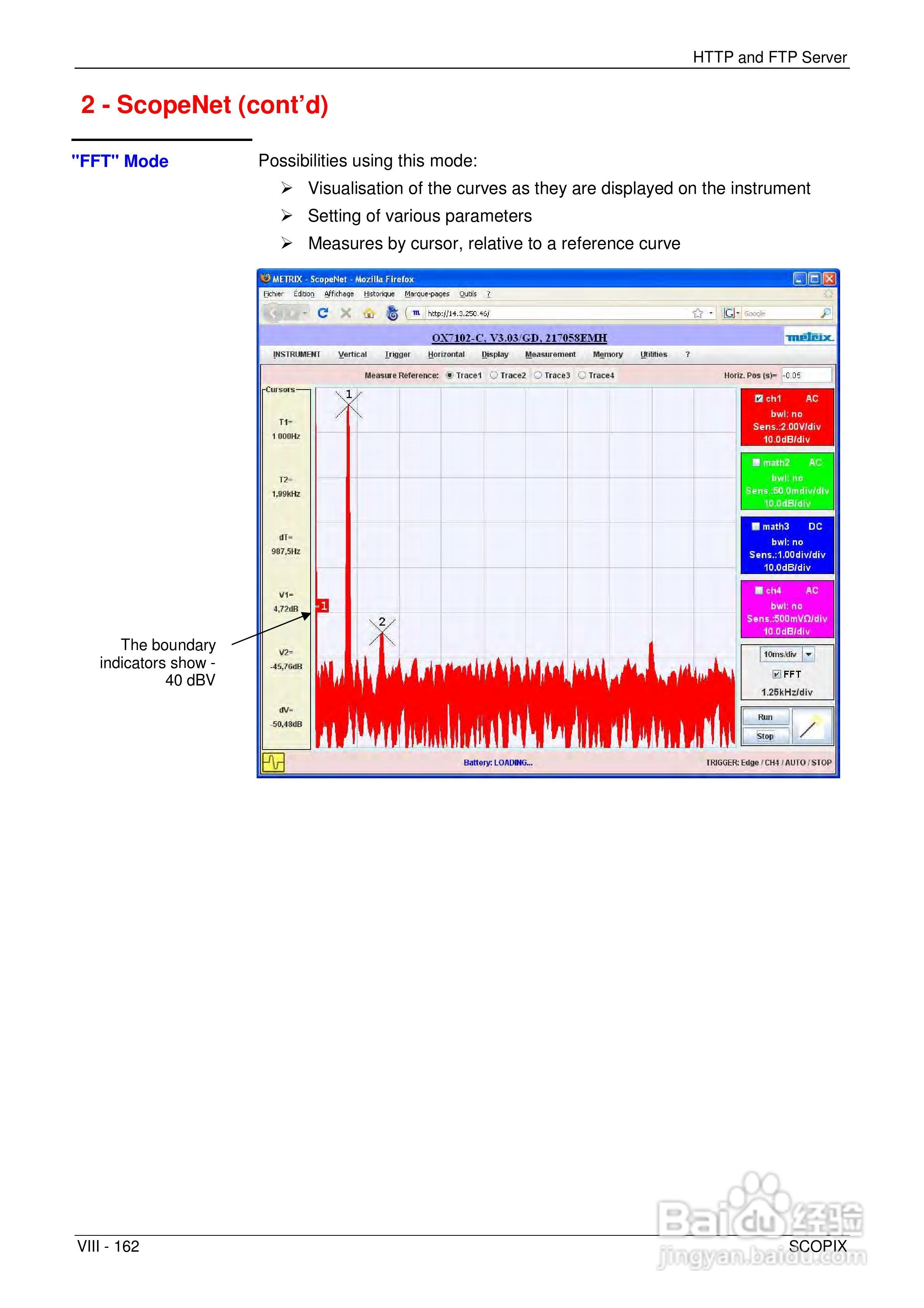Go to browser home page icon
This screenshot has width=924, height=1308.
pos(369,313)
